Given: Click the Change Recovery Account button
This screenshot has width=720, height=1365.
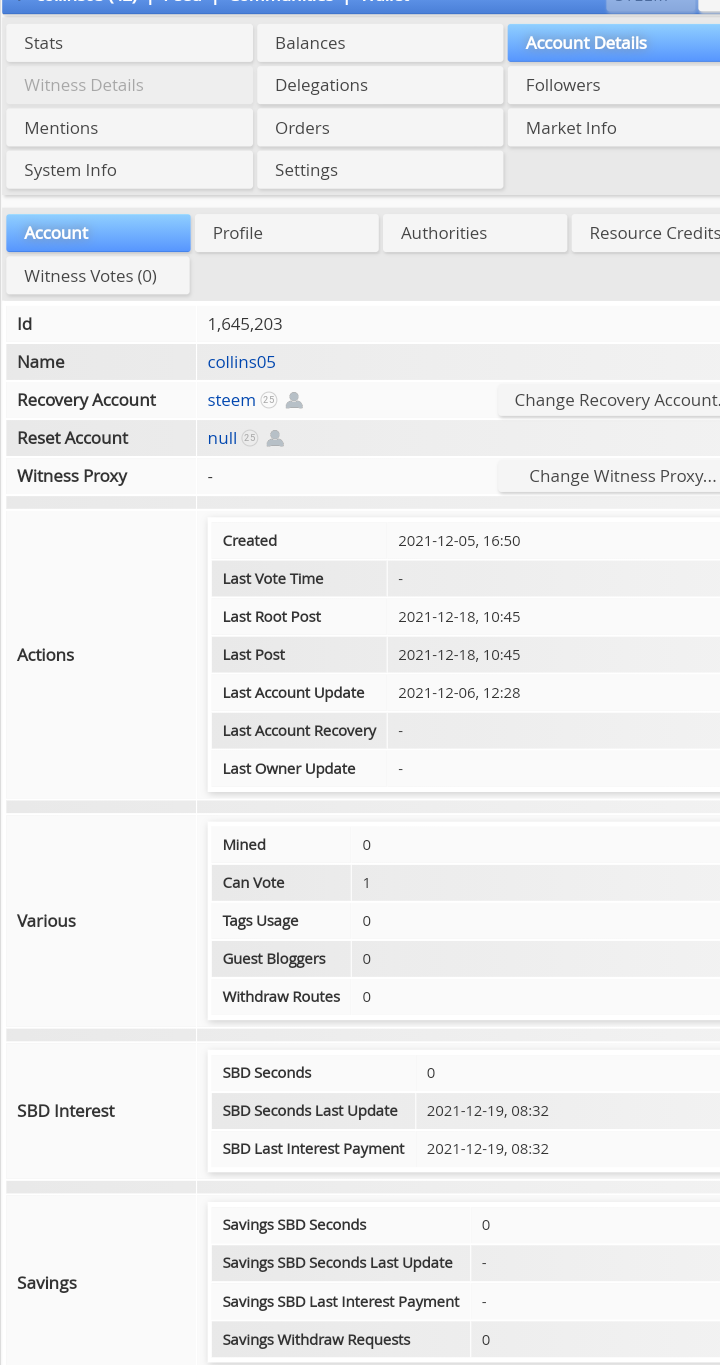Looking at the screenshot, I should click(610, 400).
